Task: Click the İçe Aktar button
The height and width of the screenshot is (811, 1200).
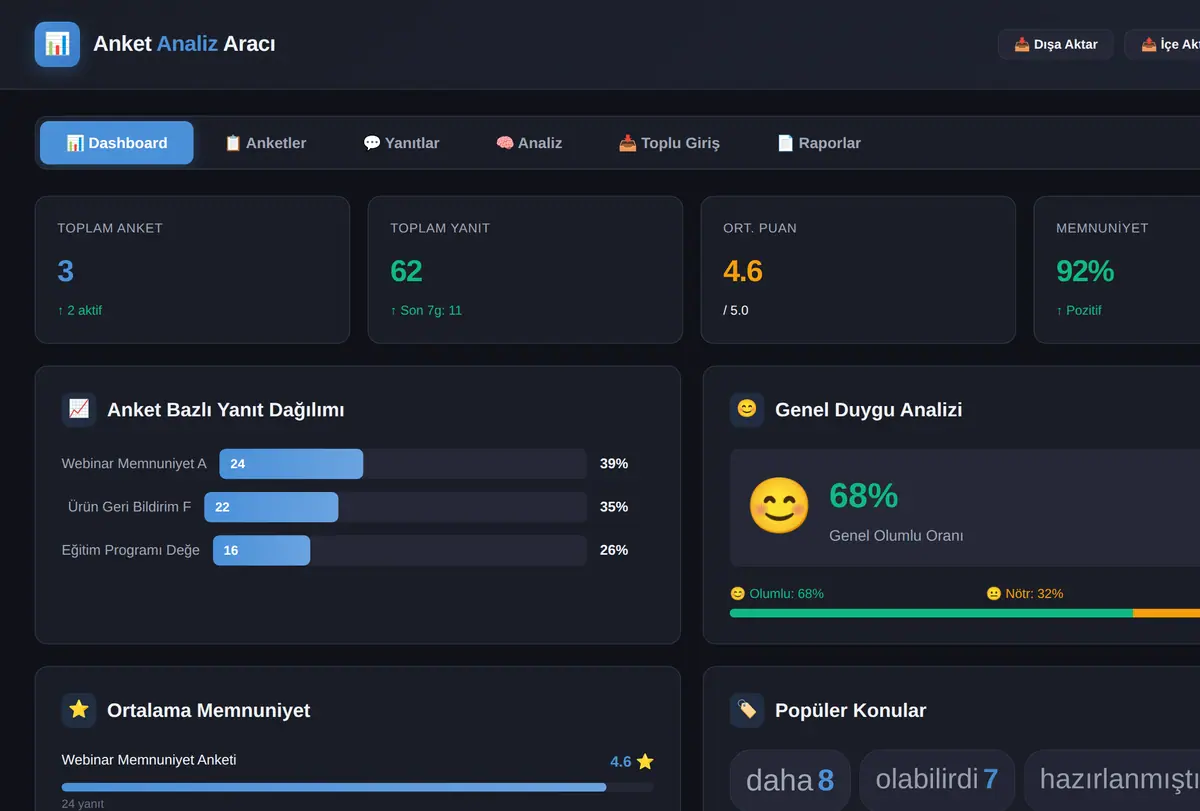Action: tap(1163, 44)
